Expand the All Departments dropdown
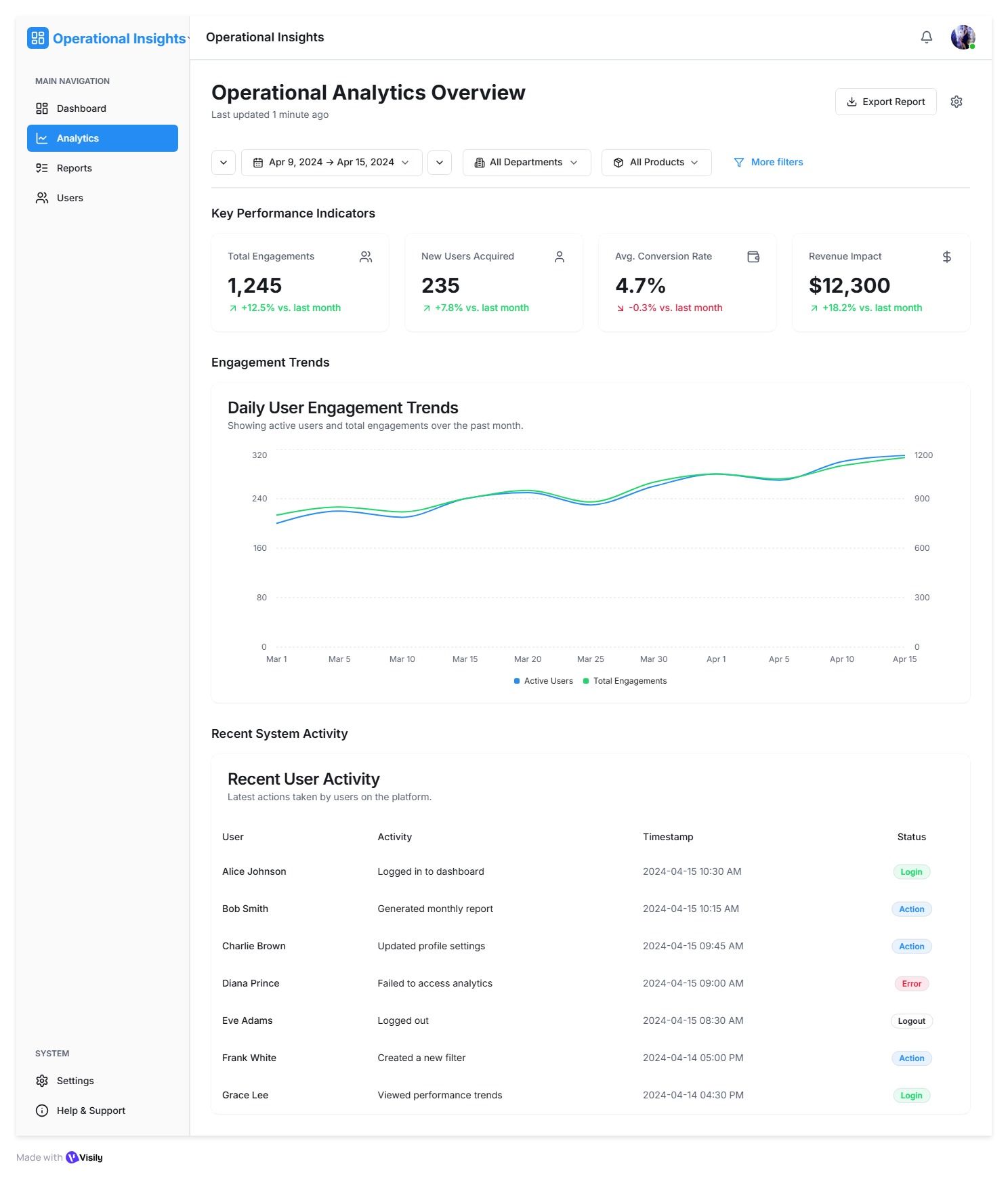The height and width of the screenshot is (1179, 1008). pyautogui.click(x=526, y=163)
